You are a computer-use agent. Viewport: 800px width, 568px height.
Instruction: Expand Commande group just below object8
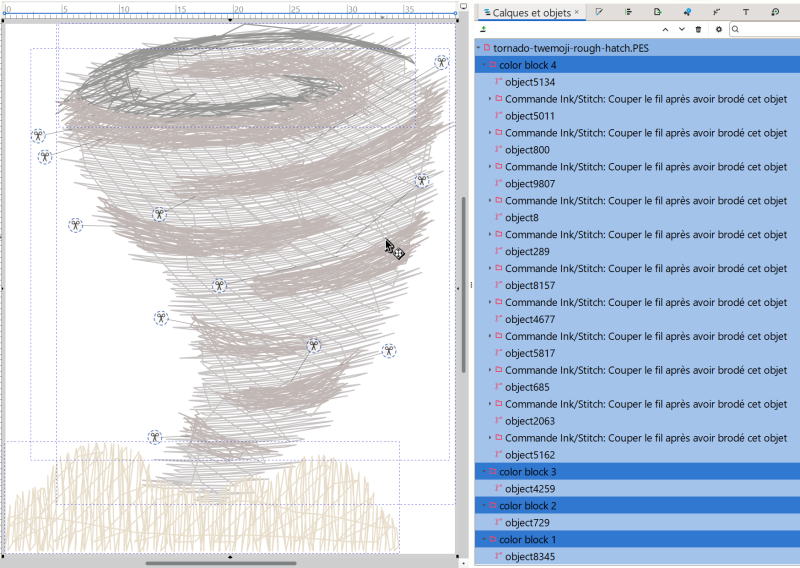coord(490,234)
